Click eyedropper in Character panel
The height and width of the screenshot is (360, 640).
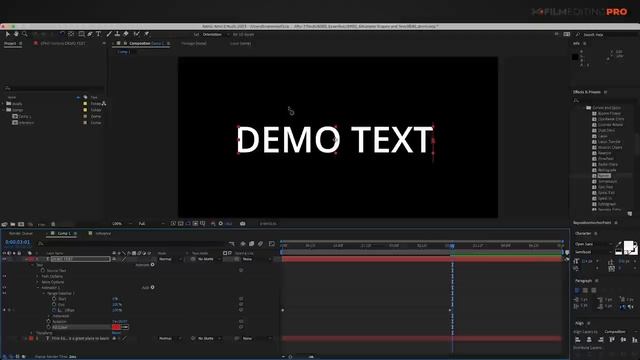(x=619, y=245)
